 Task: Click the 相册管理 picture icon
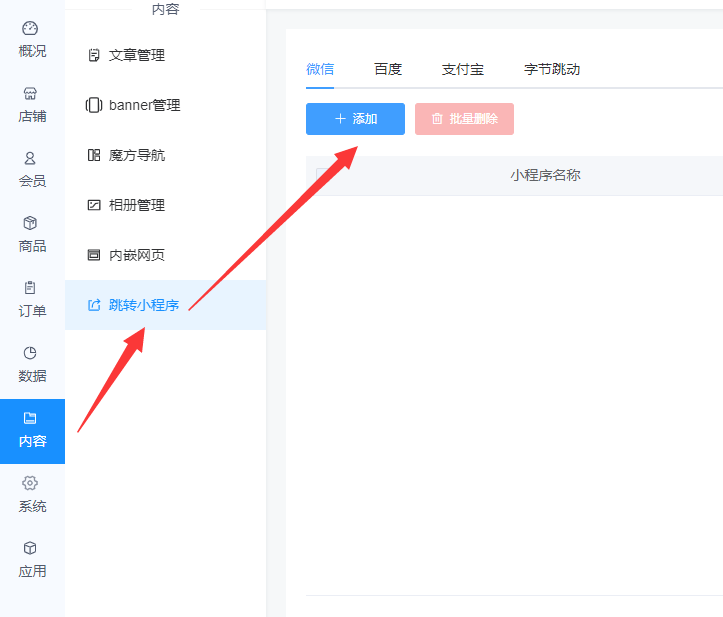click(94, 205)
